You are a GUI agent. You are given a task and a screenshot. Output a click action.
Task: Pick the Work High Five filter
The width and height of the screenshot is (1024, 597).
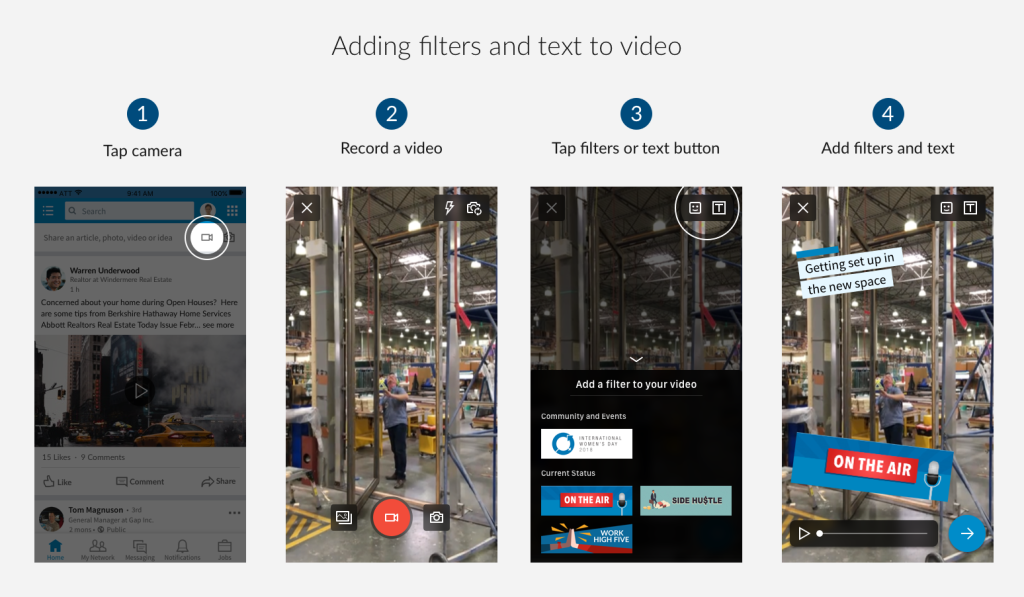click(586, 537)
